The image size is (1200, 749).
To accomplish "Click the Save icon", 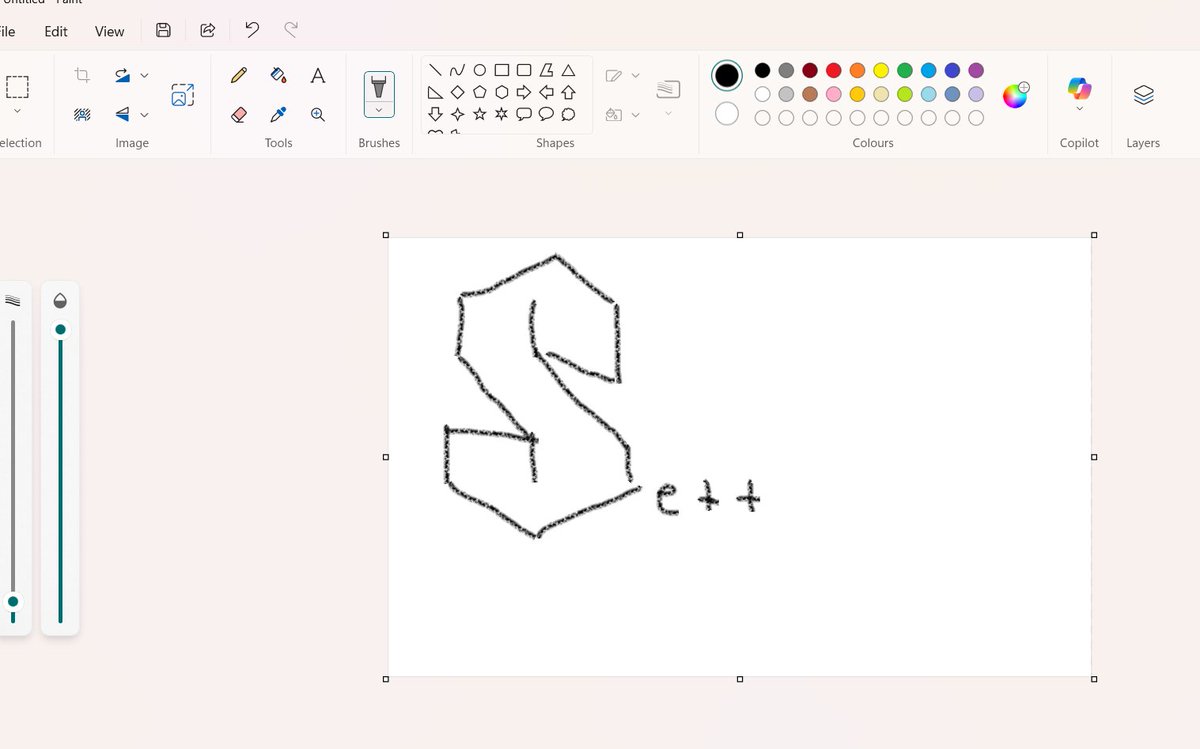I will (163, 31).
